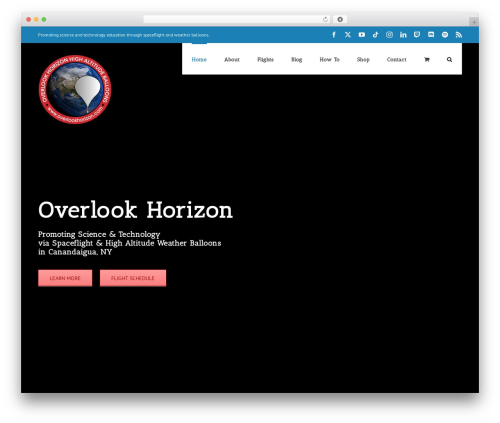Open the Contact menu item
Image resolution: width=500 pixels, height=423 pixels.
(397, 59)
